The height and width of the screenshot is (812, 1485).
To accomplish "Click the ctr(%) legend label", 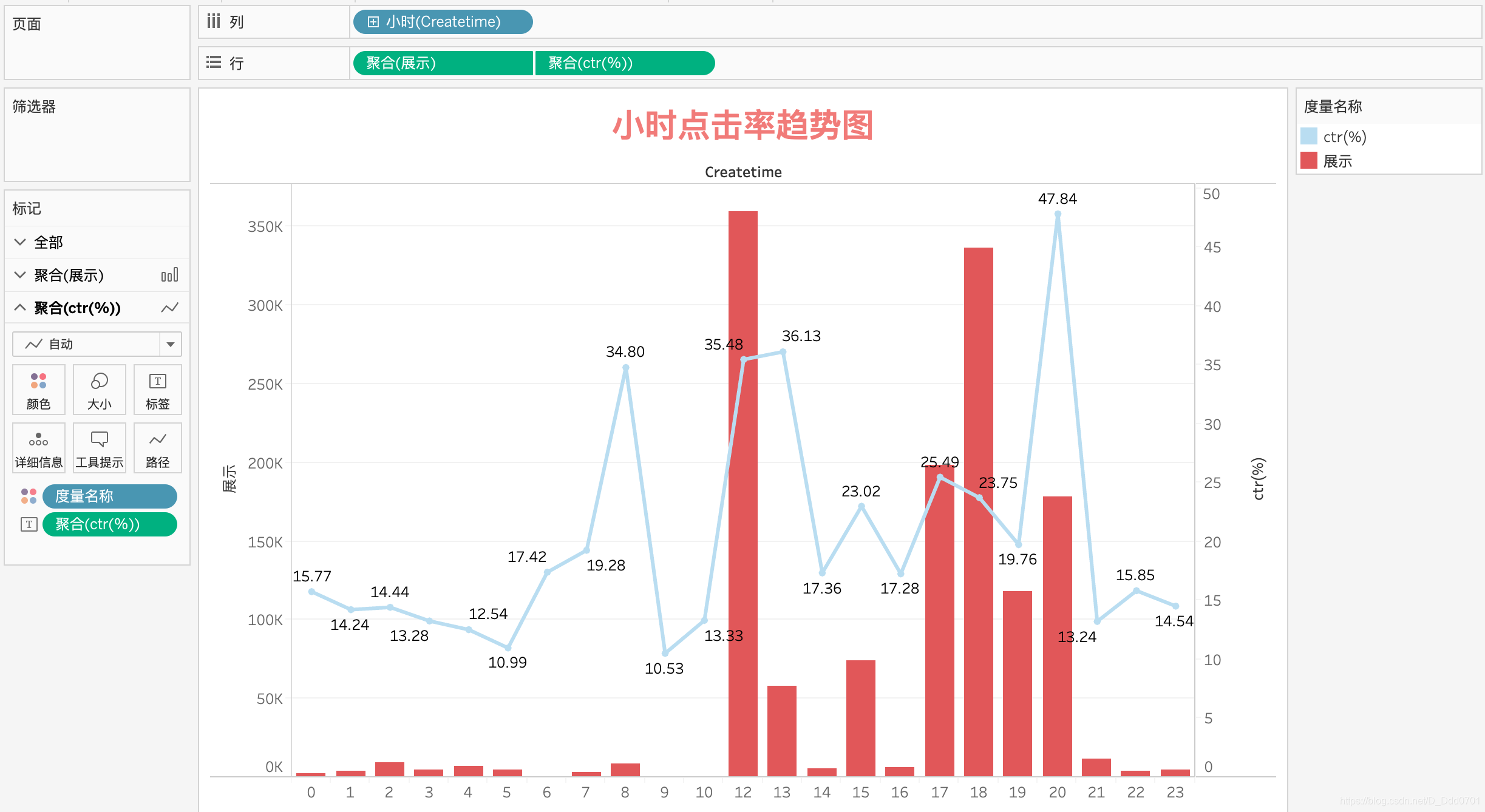I will [1345, 137].
